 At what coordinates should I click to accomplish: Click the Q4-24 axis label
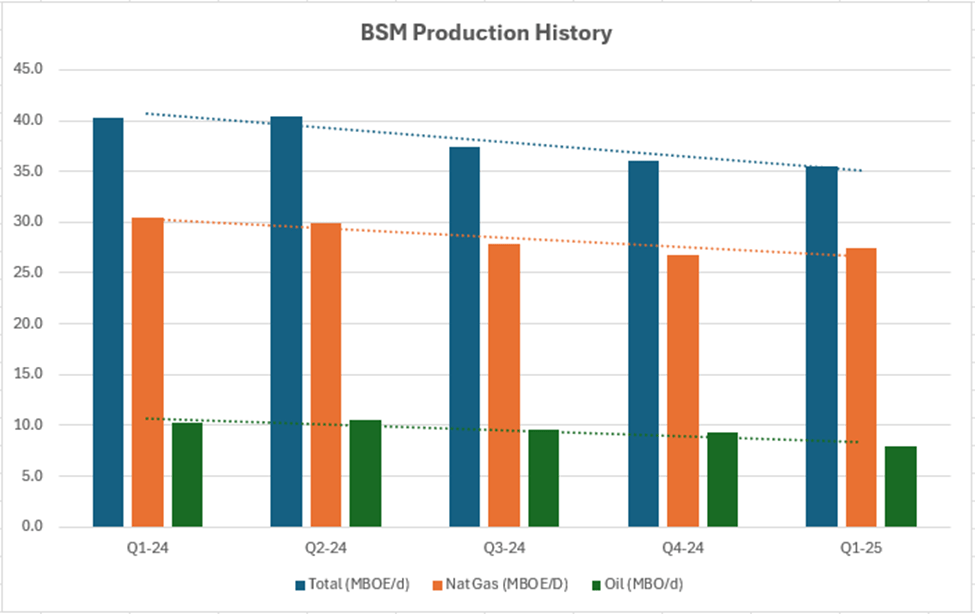tap(682, 548)
